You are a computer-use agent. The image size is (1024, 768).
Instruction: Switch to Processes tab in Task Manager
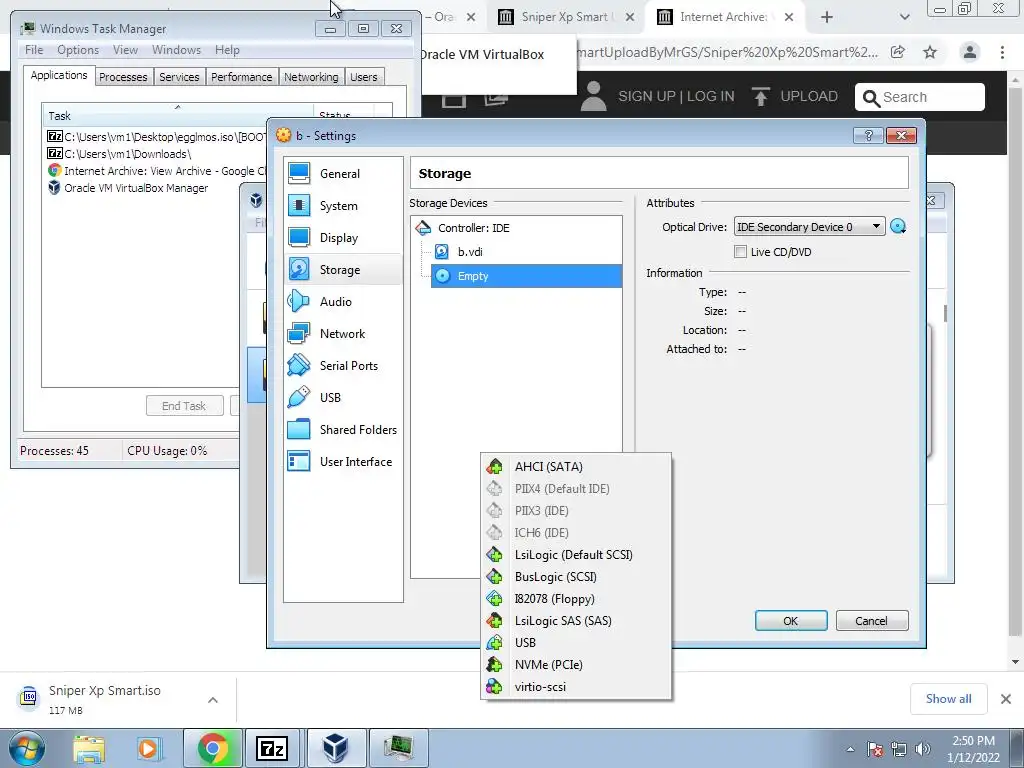point(123,77)
